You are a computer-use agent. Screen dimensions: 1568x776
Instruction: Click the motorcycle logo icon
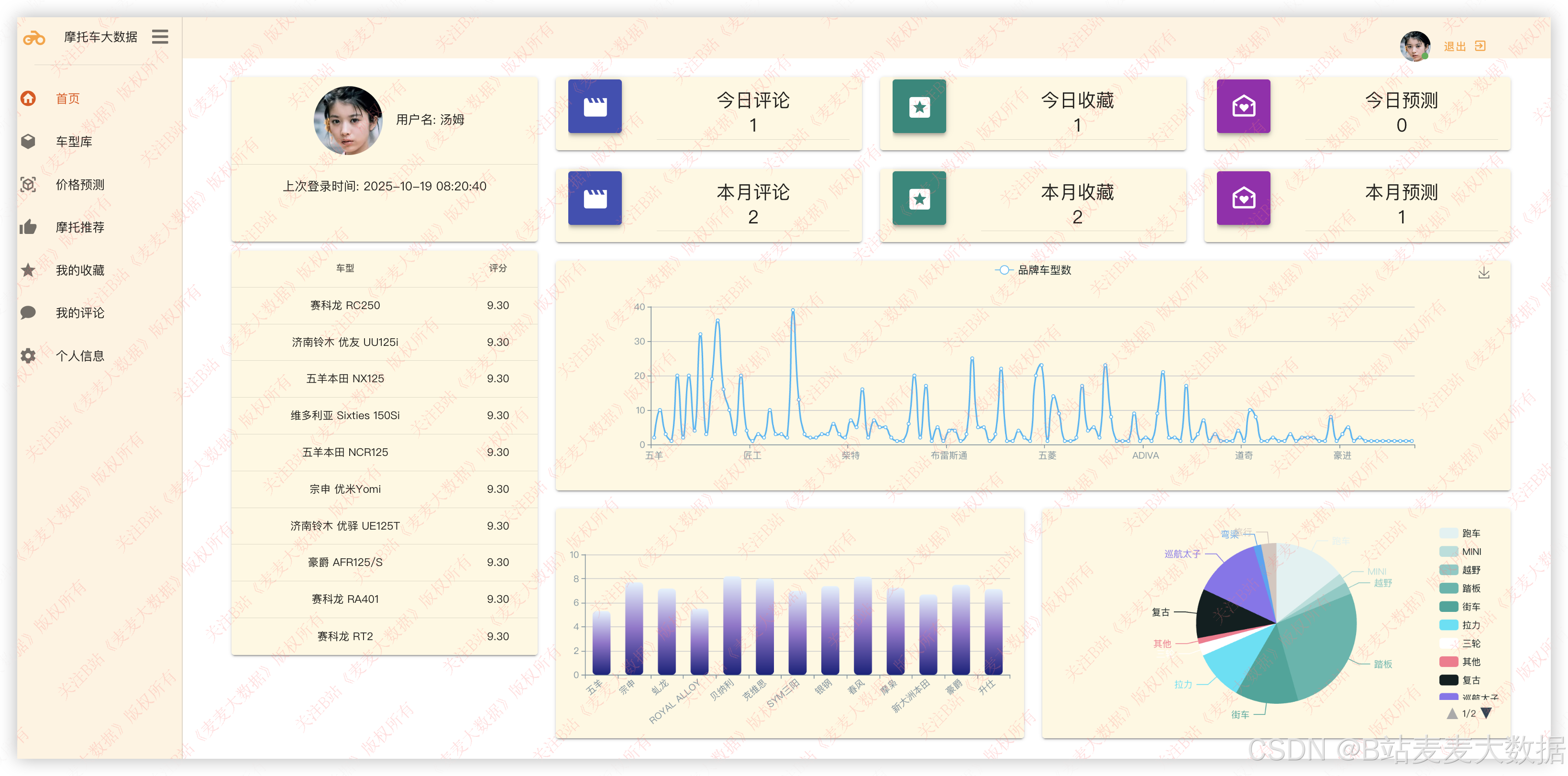(34, 38)
